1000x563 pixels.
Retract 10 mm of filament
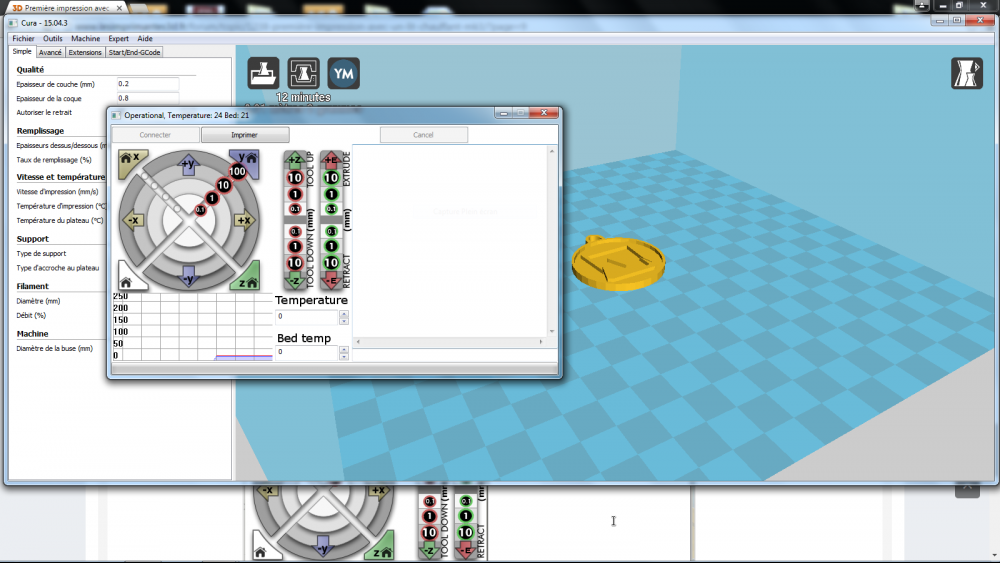tap(331, 263)
